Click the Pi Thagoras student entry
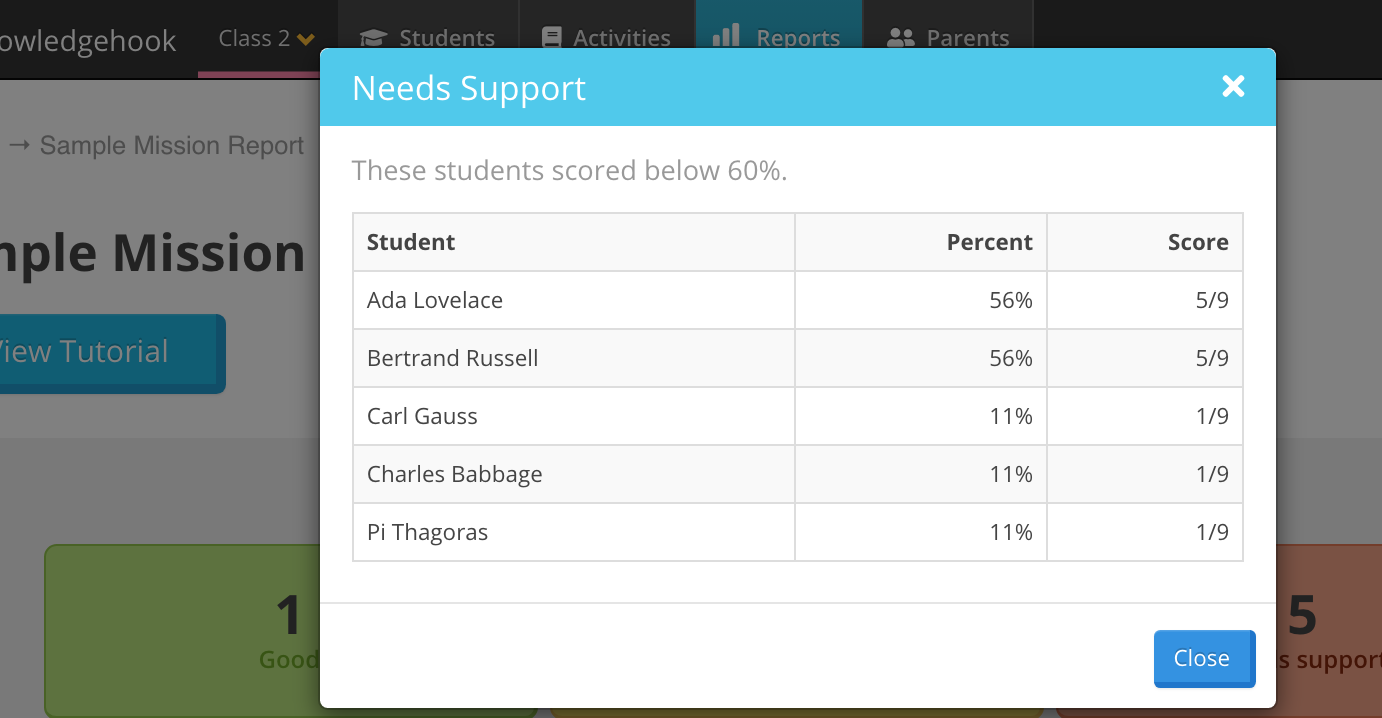 427,532
